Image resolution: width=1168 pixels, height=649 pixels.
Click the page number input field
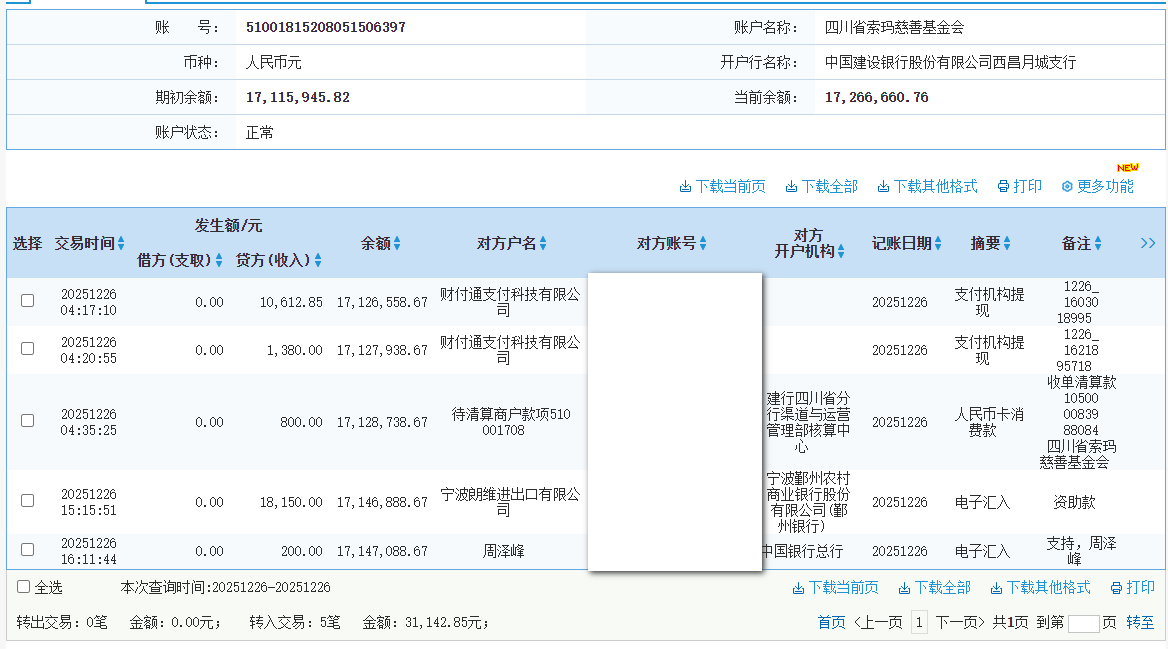pyautogui.click(x=1082, y=621)
